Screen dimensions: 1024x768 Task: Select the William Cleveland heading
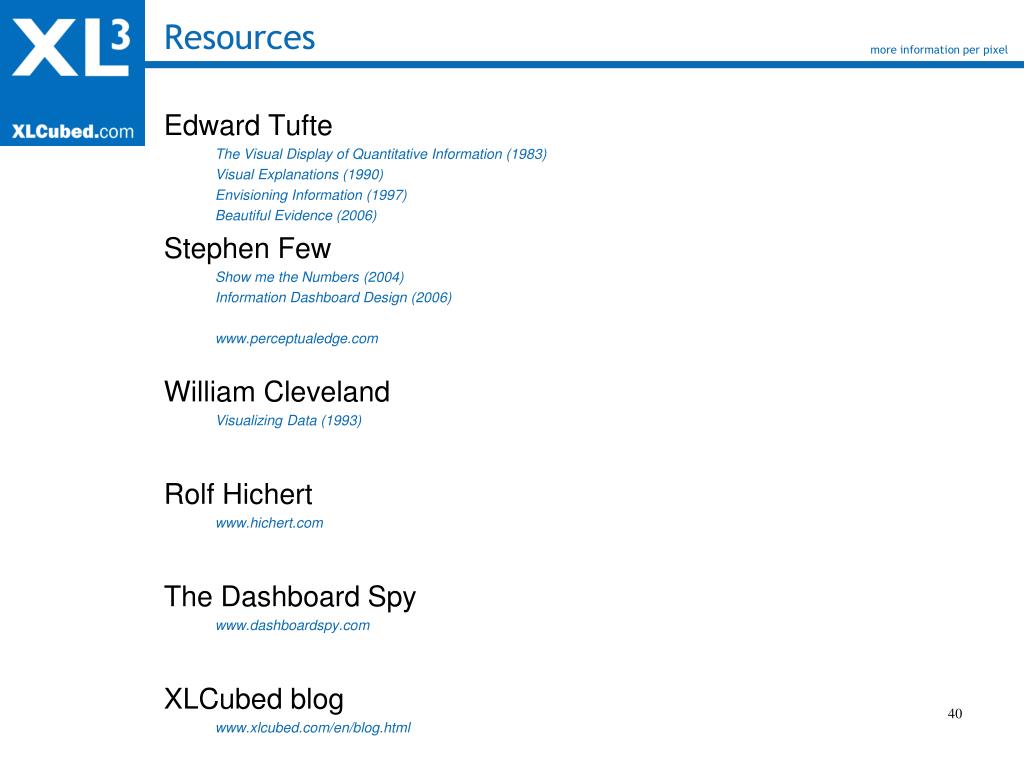pyautogui.click(x=277, y=392)
